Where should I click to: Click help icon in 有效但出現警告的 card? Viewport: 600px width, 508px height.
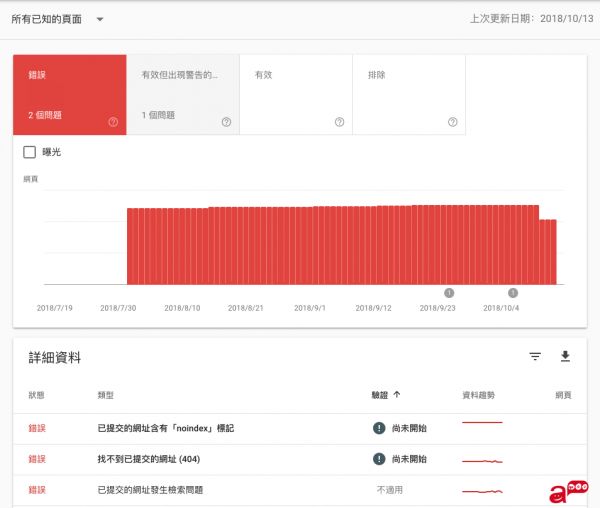(226, 122)
